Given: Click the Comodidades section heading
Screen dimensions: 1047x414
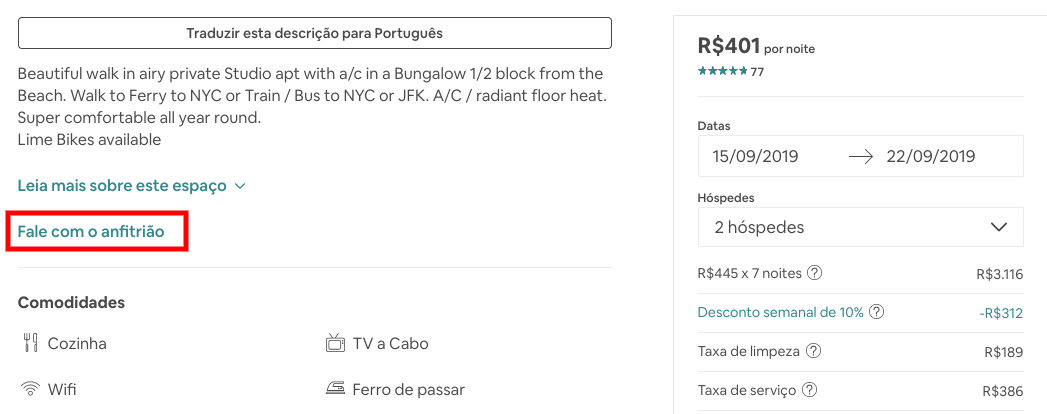Looking at the screenshot, I should (71, 302).
